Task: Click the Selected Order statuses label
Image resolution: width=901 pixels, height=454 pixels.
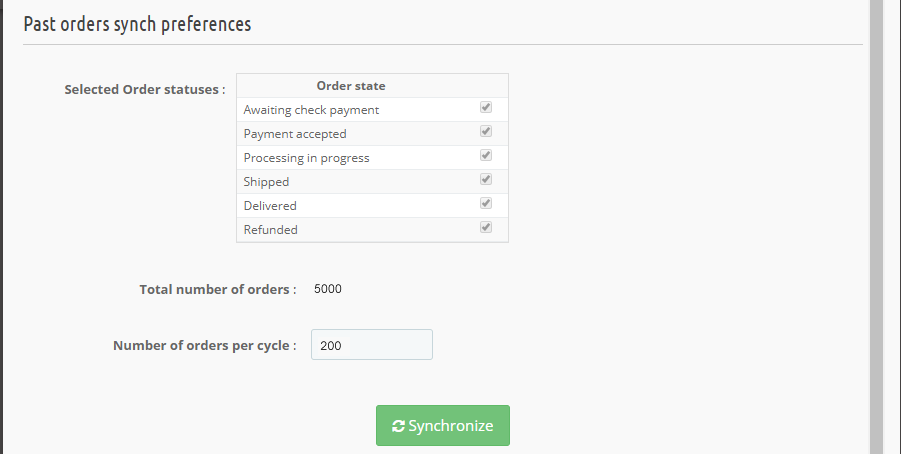Action: [x=145, y=90]
